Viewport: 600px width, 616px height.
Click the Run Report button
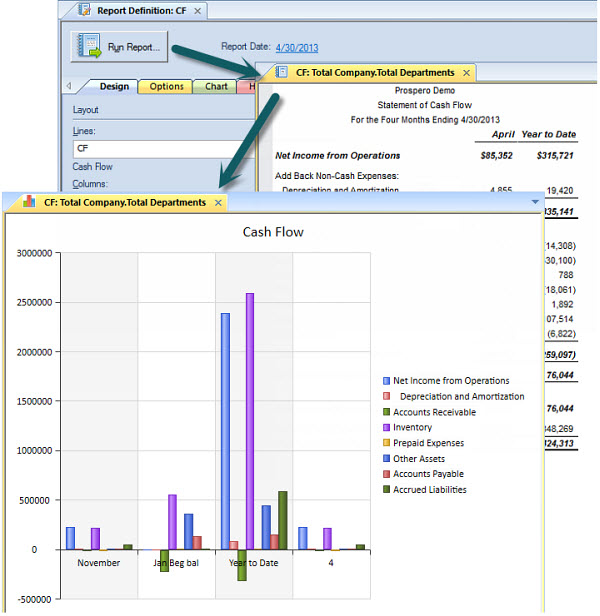(x=118, y=47)
